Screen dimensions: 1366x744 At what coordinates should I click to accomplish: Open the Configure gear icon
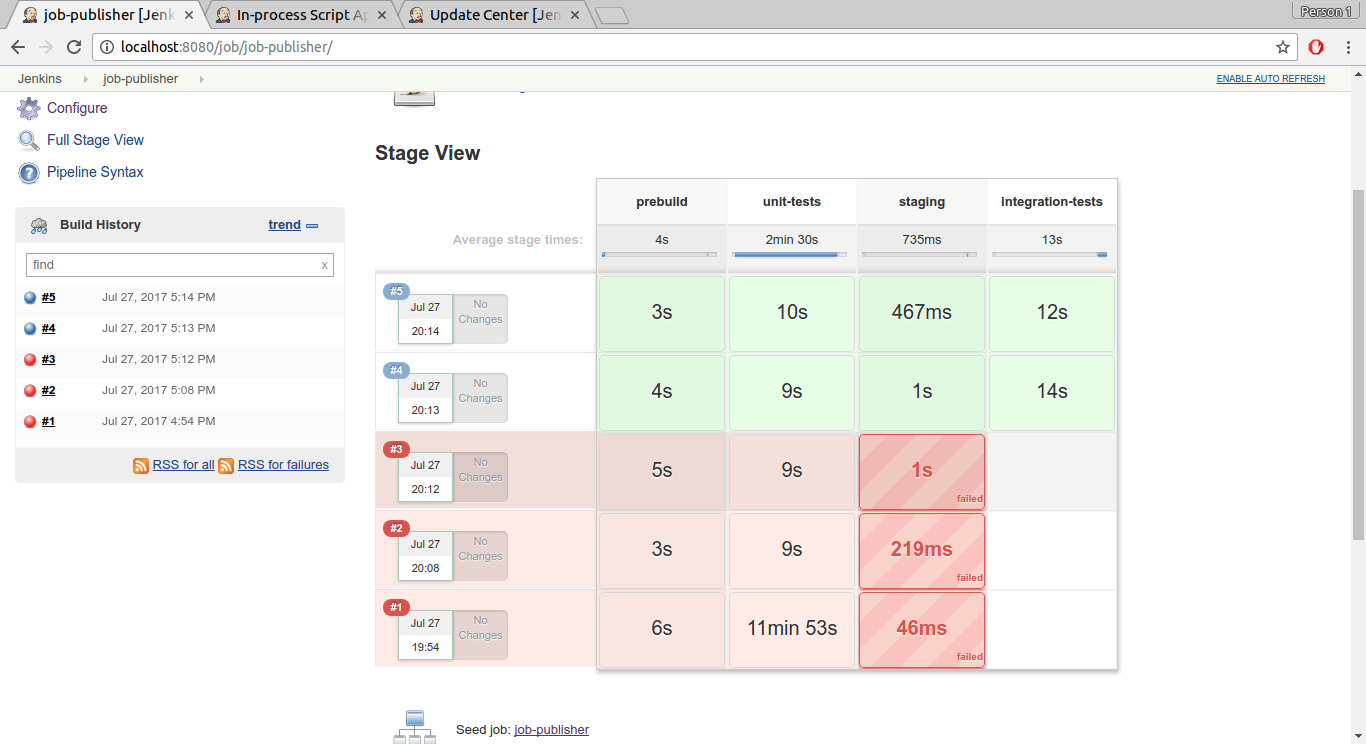pyautogui.click(x=29, y=108)
